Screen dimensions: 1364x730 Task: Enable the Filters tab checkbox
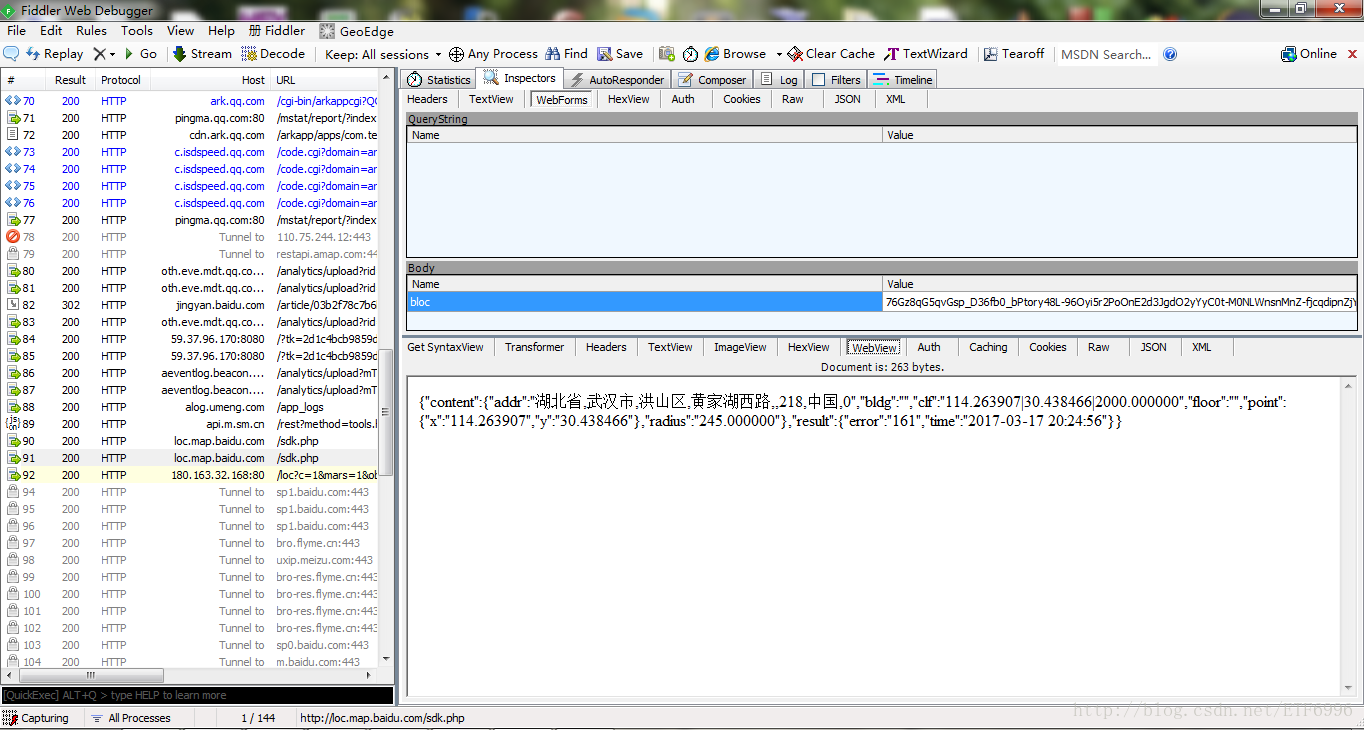[x=818, y=80]
